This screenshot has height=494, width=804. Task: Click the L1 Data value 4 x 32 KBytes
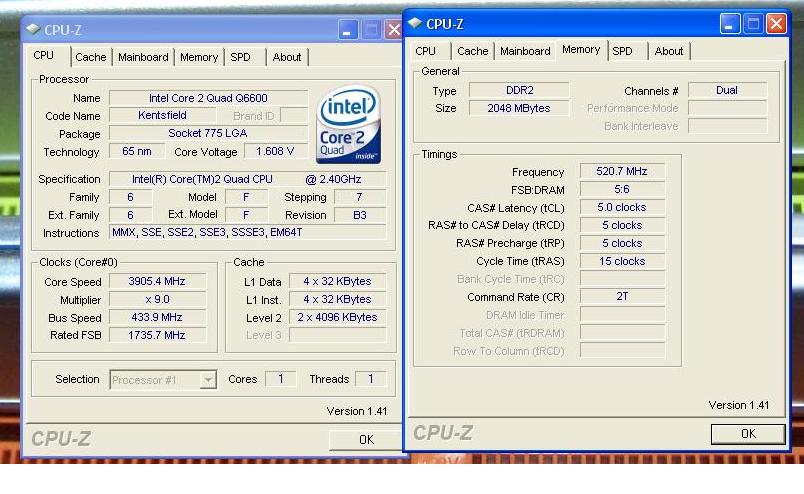(337, 281)
